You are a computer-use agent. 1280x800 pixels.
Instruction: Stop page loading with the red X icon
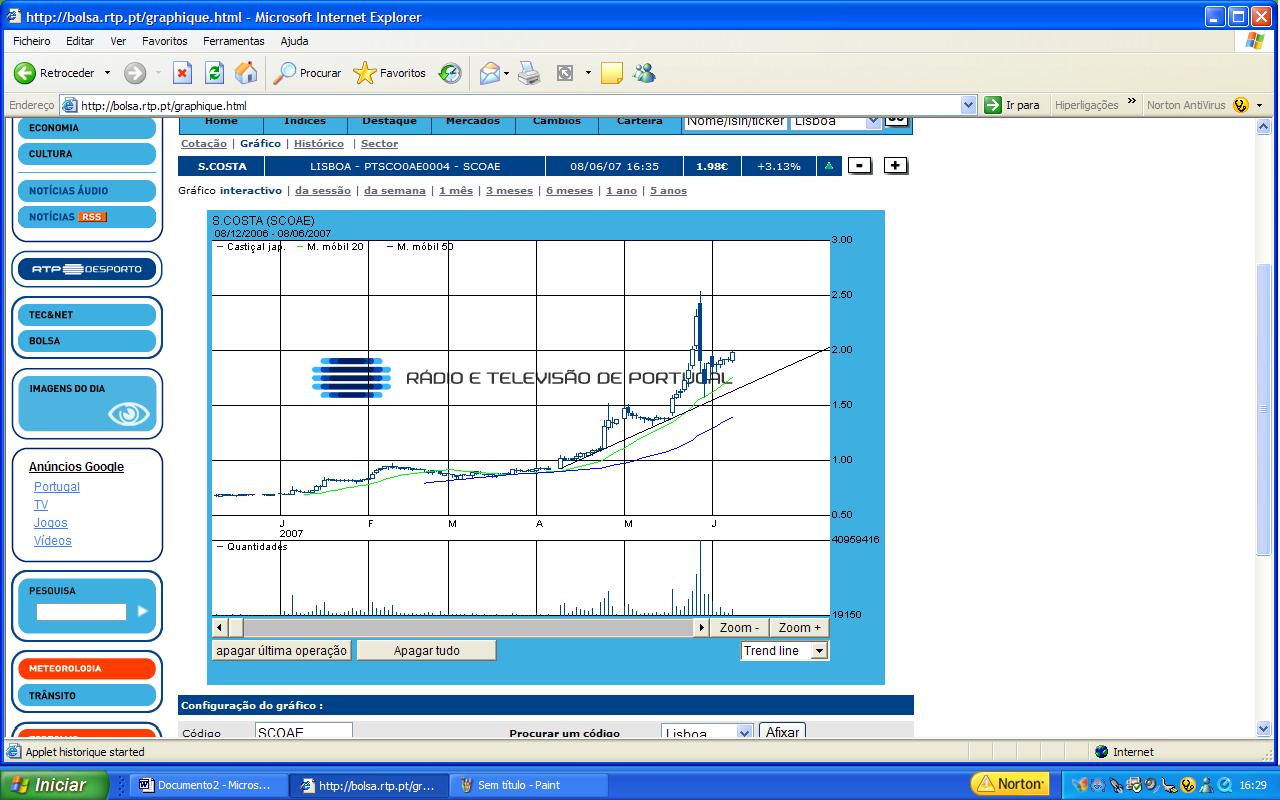tap(182, 73)
